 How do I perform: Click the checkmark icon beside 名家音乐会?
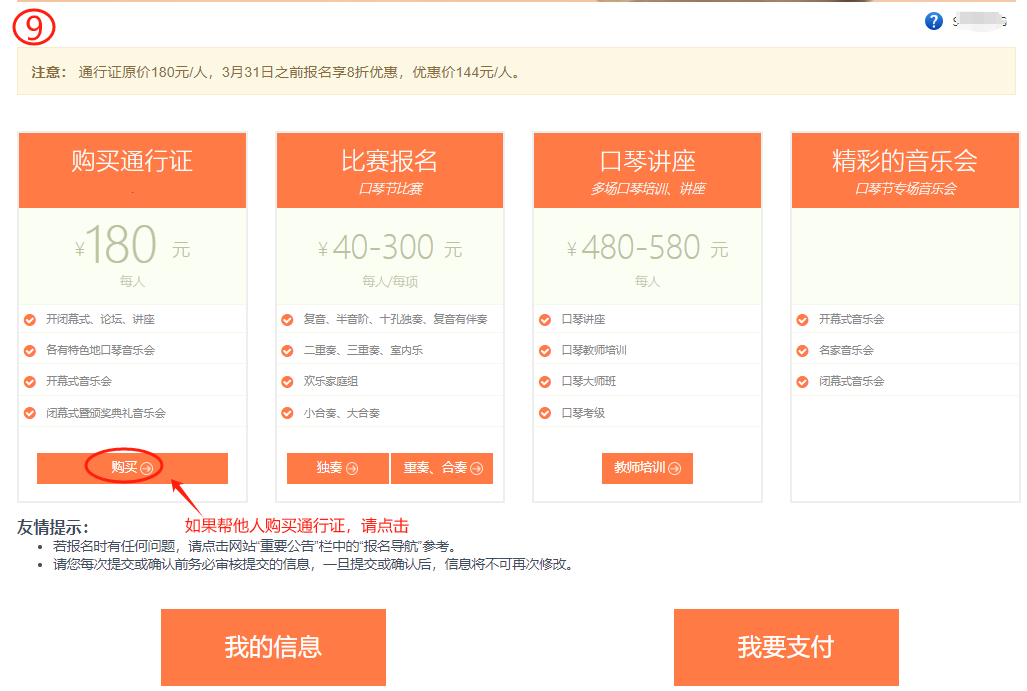pyautogui.click(x=803, y=351)
